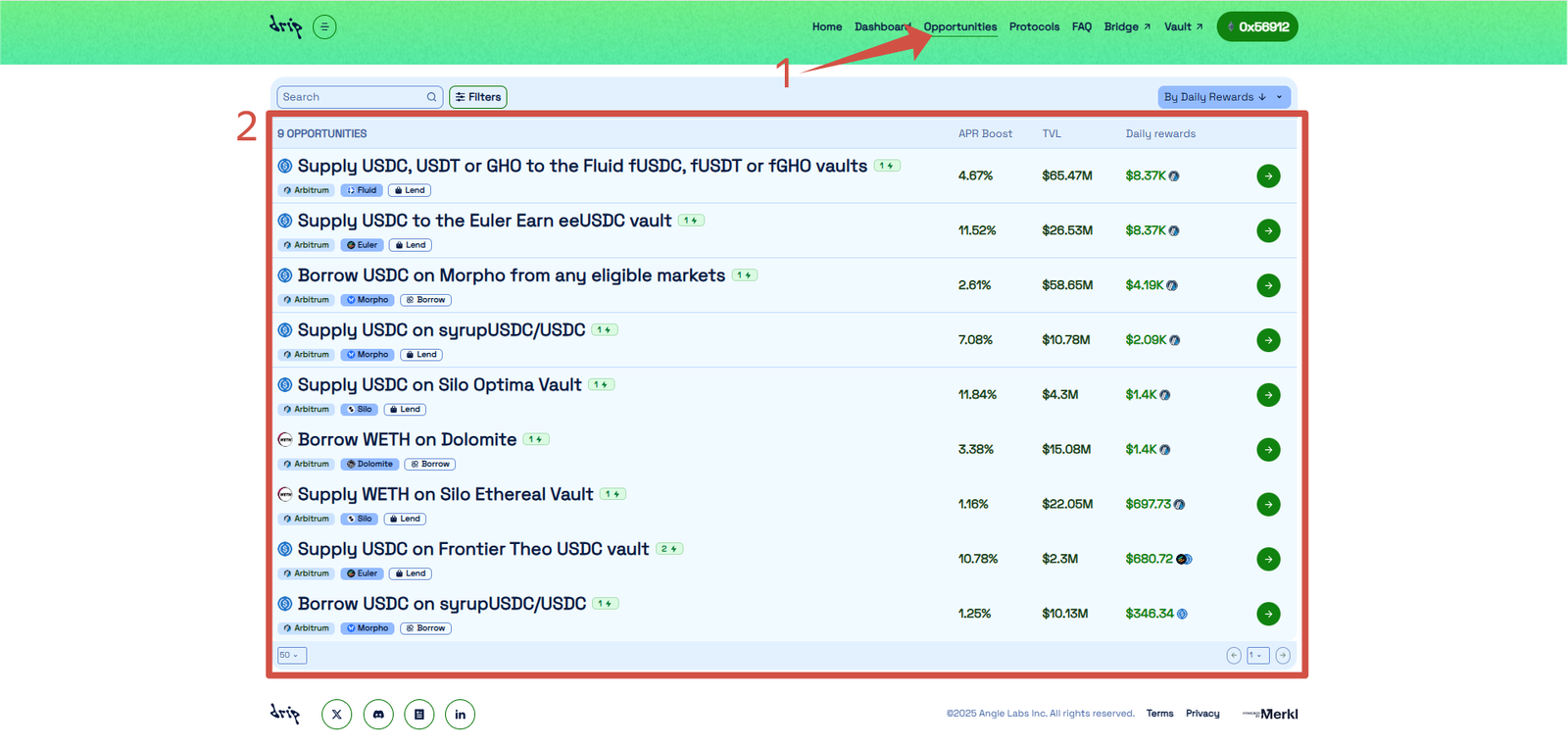The image size is (1568, 745).
Task: Open the Discord icon in footer
Action: (x=378, y=715)
